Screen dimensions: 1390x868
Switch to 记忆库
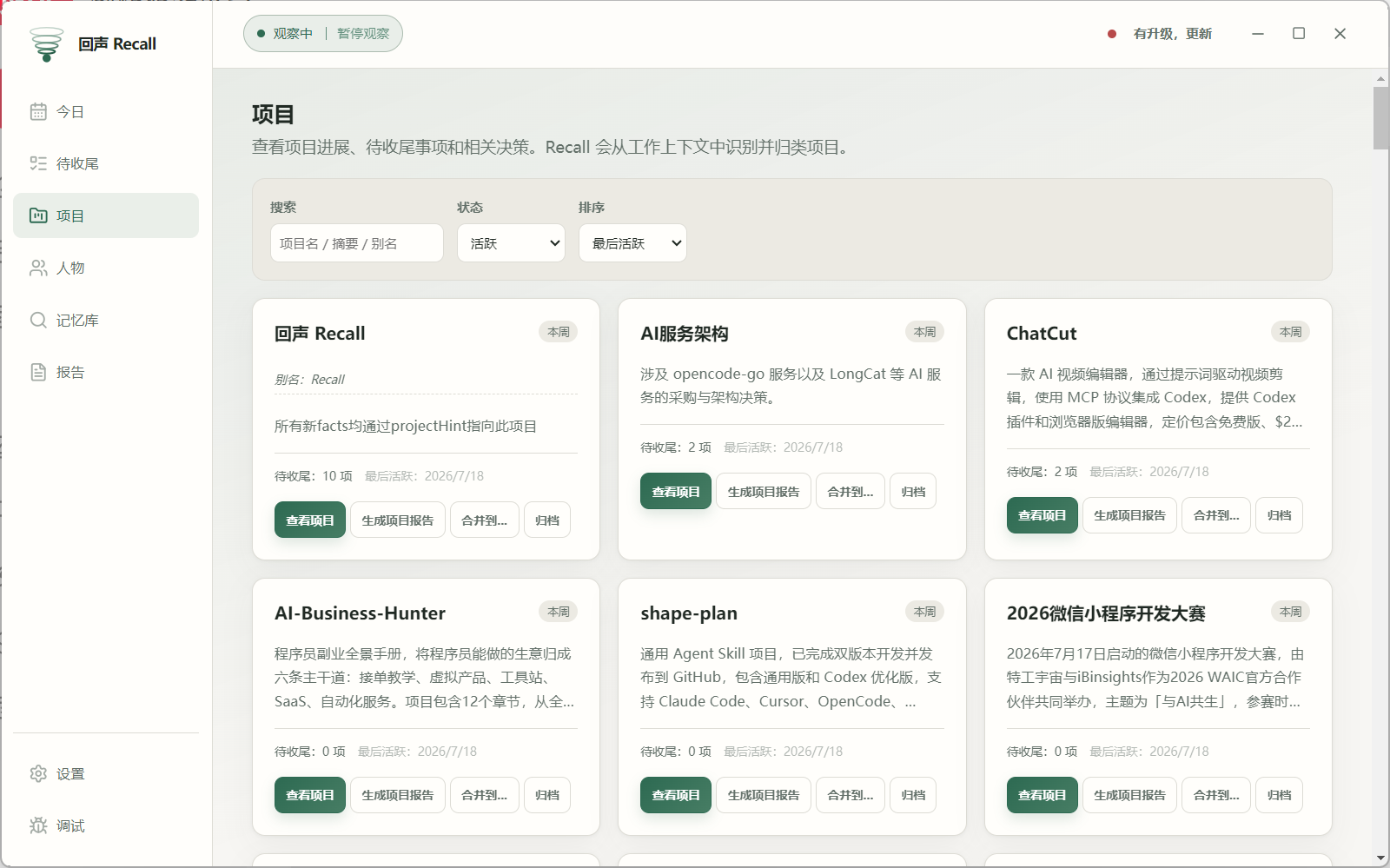106,320
